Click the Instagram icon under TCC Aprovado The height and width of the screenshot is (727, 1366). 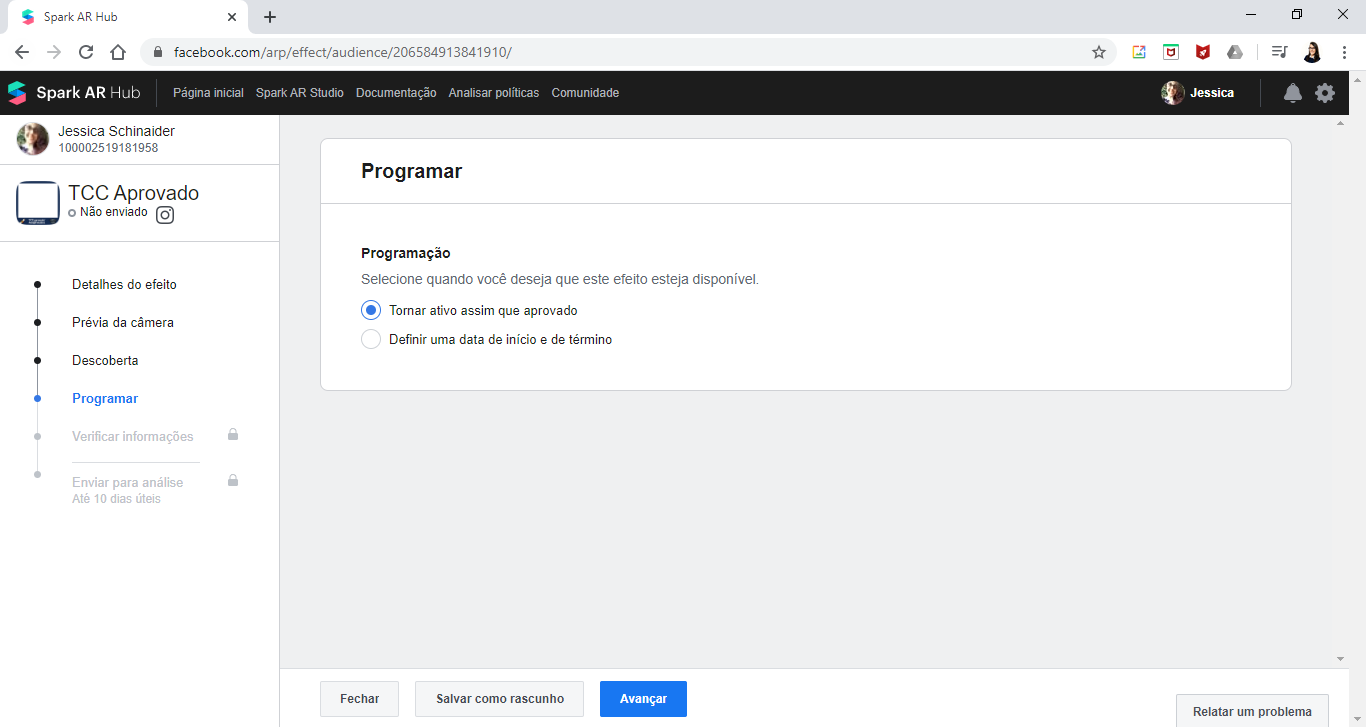[x=165, y=214]
